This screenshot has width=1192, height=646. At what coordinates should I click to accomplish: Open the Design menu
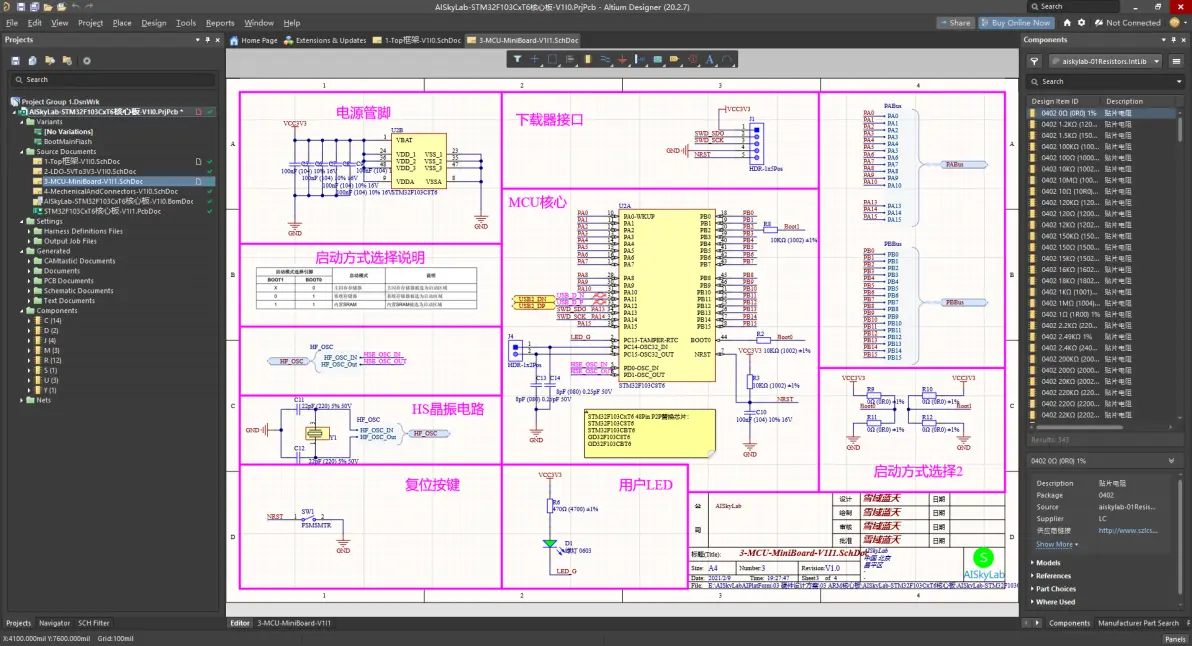coord(154,23)
